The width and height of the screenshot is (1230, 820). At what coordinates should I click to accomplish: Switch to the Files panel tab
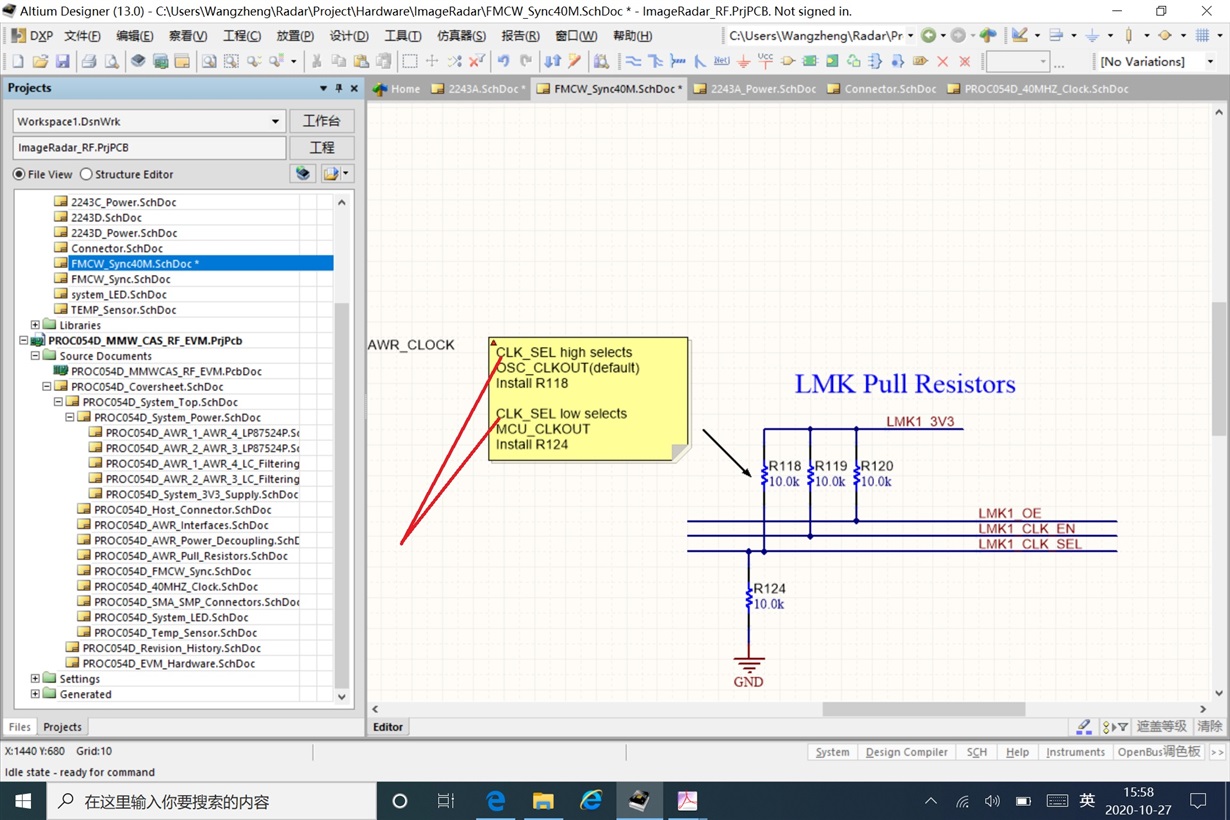(x=20, y=727)
